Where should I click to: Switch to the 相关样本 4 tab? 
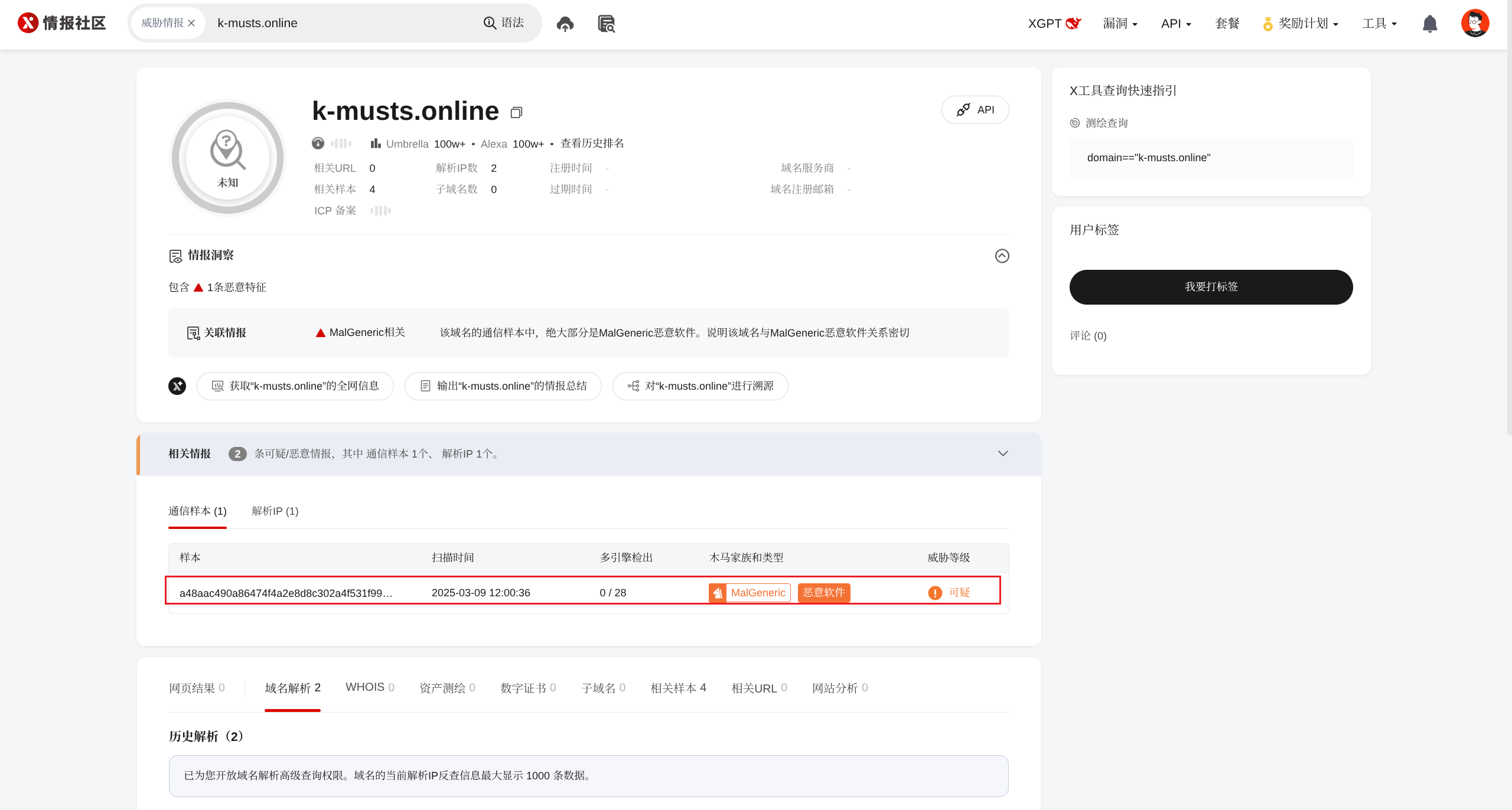click(x=678, y=688)
